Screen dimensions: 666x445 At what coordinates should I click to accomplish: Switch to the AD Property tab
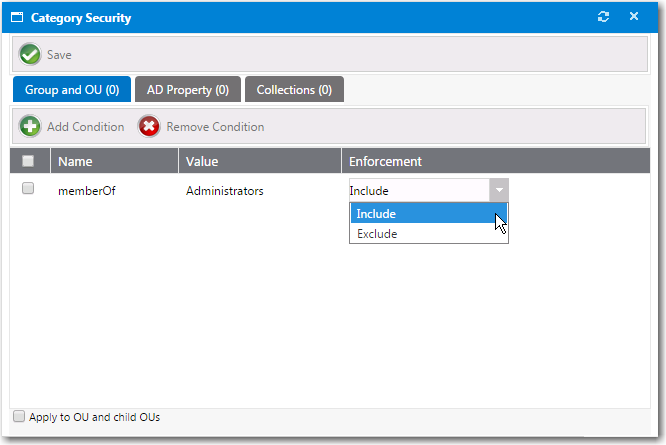click(187, 90)
